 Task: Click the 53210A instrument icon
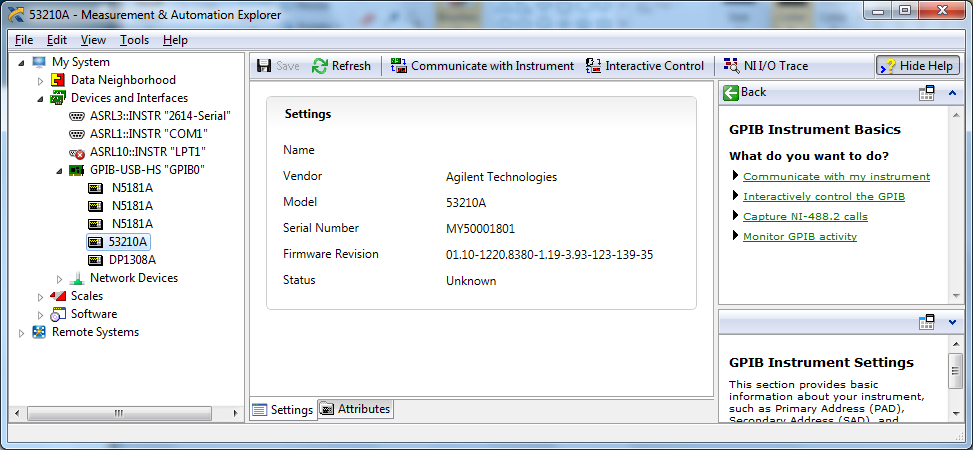[x=96, y=241]
